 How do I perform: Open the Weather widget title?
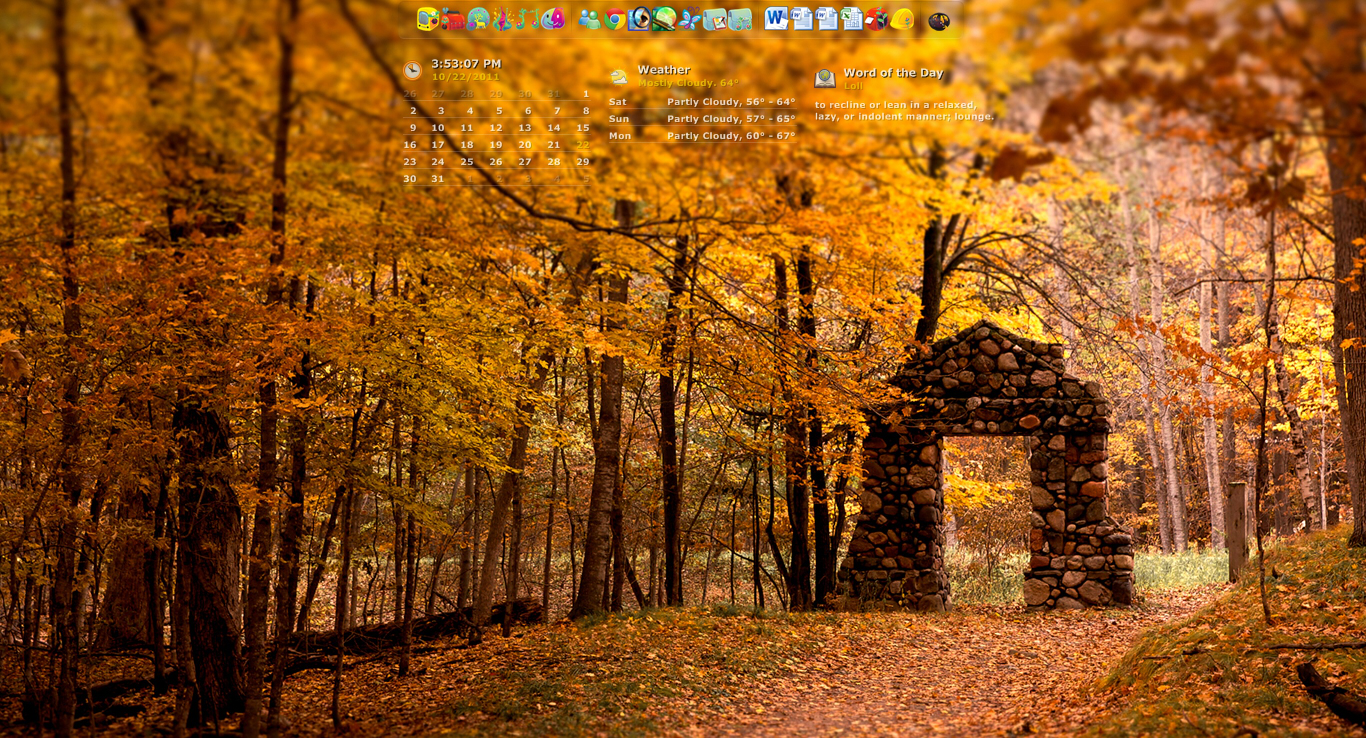click(664, 69)
